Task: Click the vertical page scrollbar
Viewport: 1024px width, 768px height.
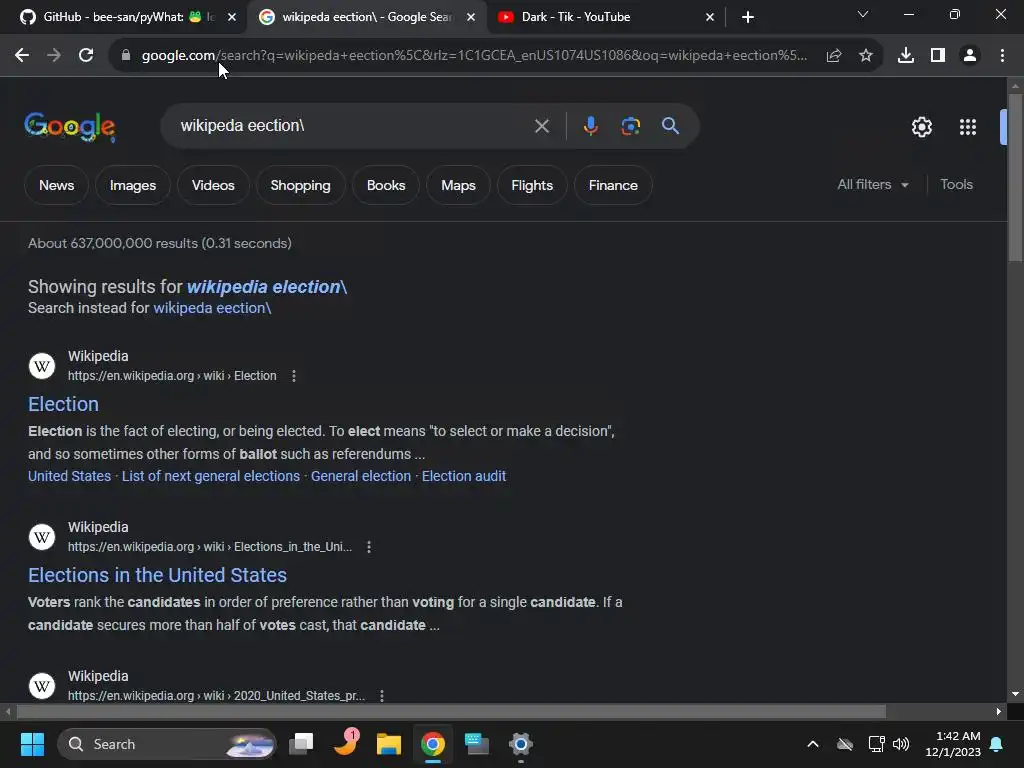Action: (1015, 178)
